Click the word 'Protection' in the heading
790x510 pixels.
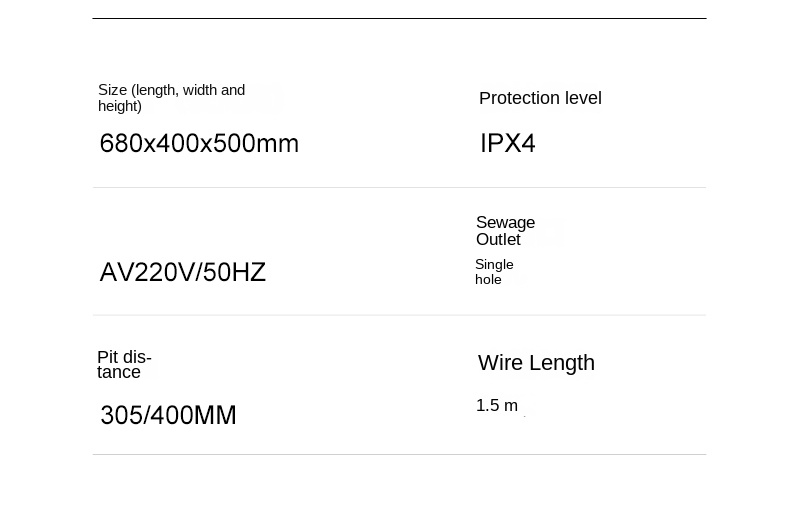tap(518, 98)
